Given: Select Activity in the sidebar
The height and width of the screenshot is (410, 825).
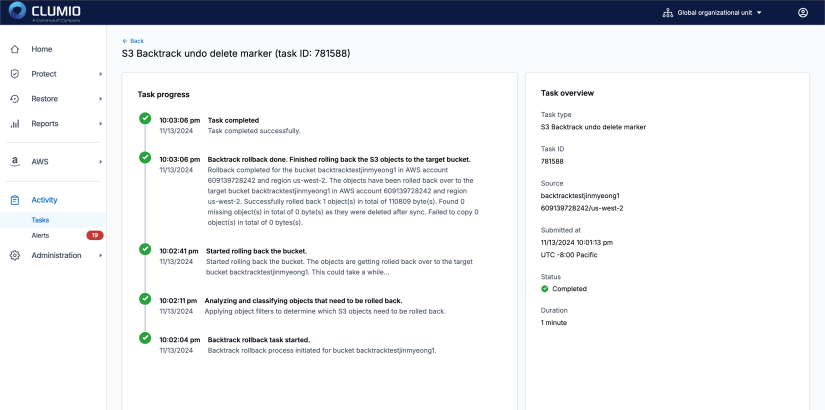Looking at the screenshot, I should [x=44, y=200].
